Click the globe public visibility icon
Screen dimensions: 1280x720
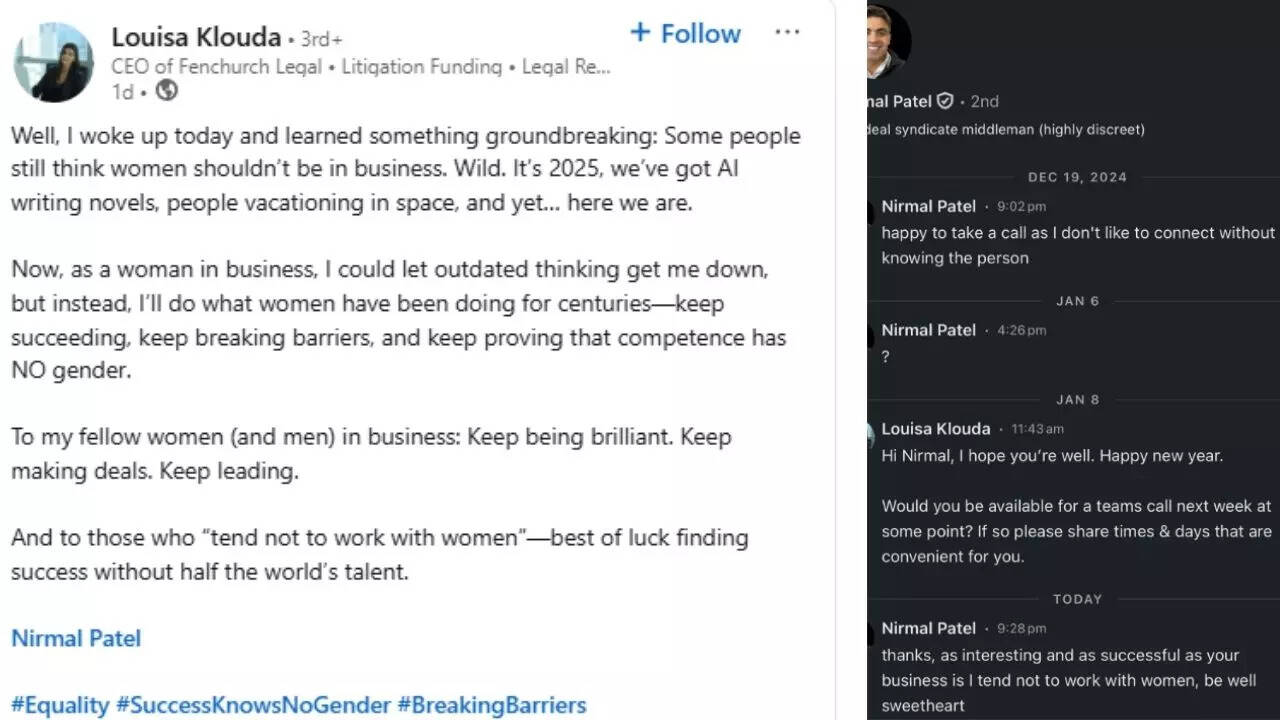coord(168,91)
